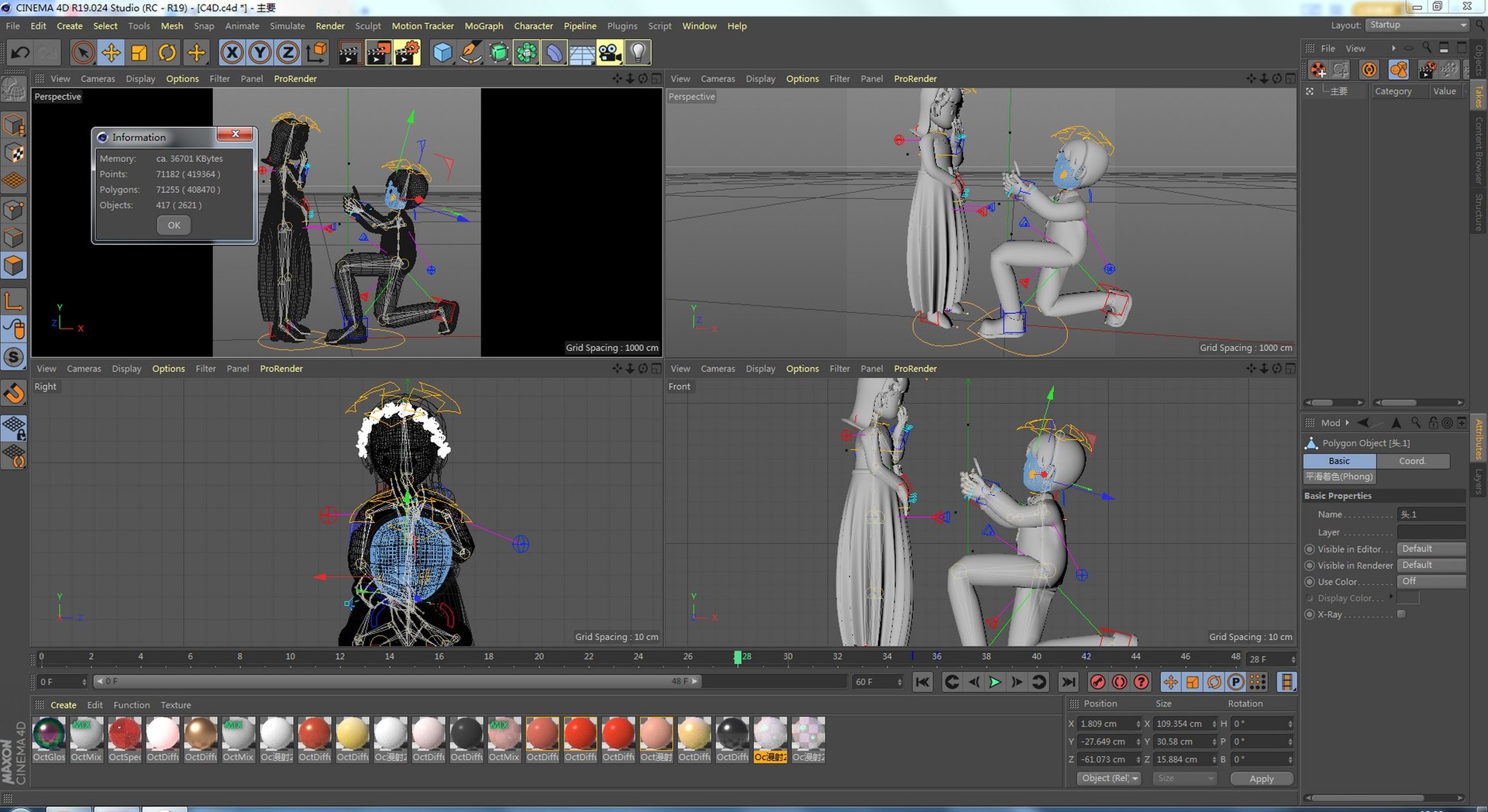Open the Character menu
Image resolution: width=1488 pixels, height=812 pixels.
[x=533, y=26]
